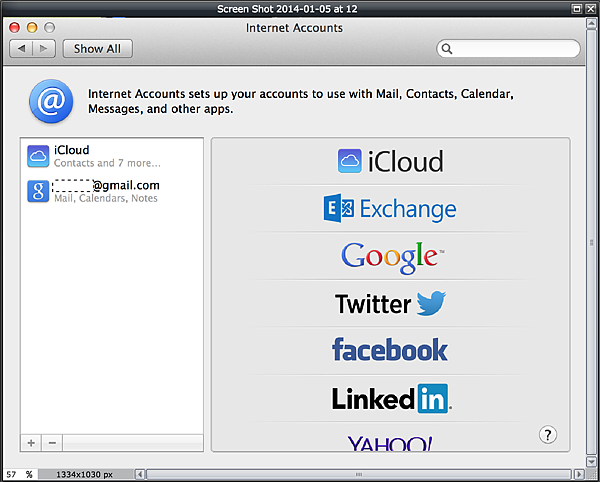The width and height of the screenshot is (600, 482).
Task: Click the Show All button
Action: pyautogui.click(x=98, y=49)
